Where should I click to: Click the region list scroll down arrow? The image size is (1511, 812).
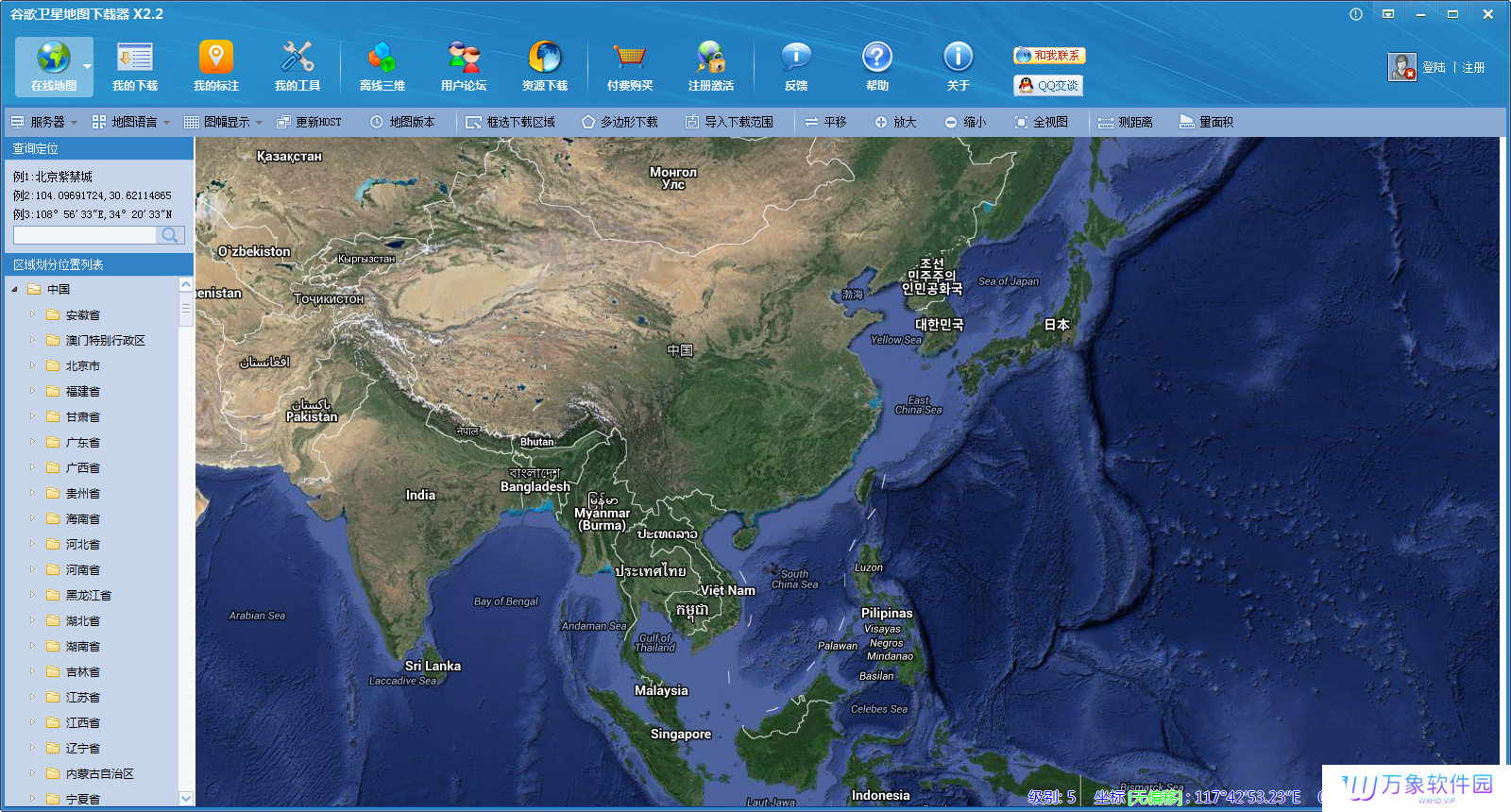click(186, 799)
